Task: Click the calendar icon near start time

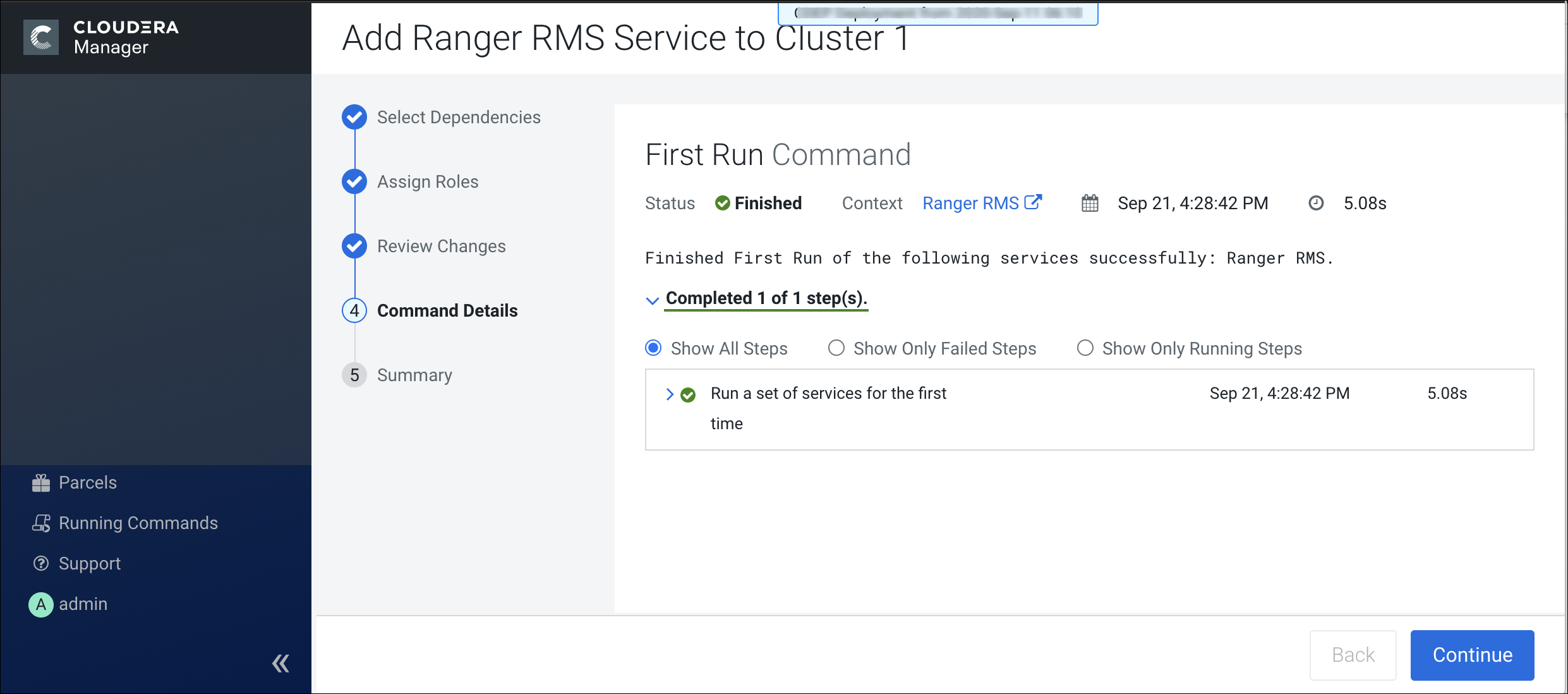Action: click(1090, 204)
